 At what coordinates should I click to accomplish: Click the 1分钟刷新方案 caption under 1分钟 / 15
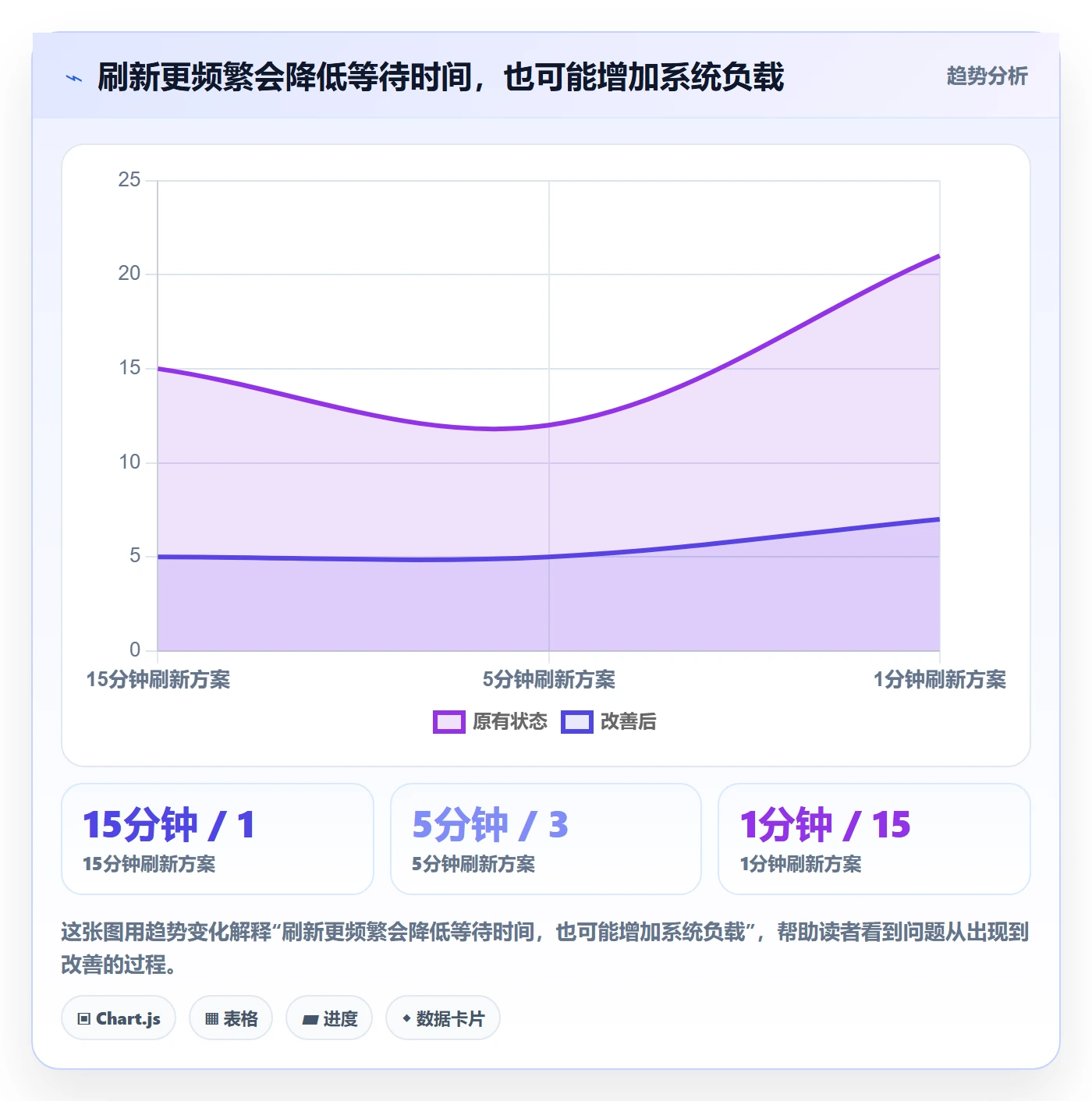pyautogui.click(x=801, y=864)
